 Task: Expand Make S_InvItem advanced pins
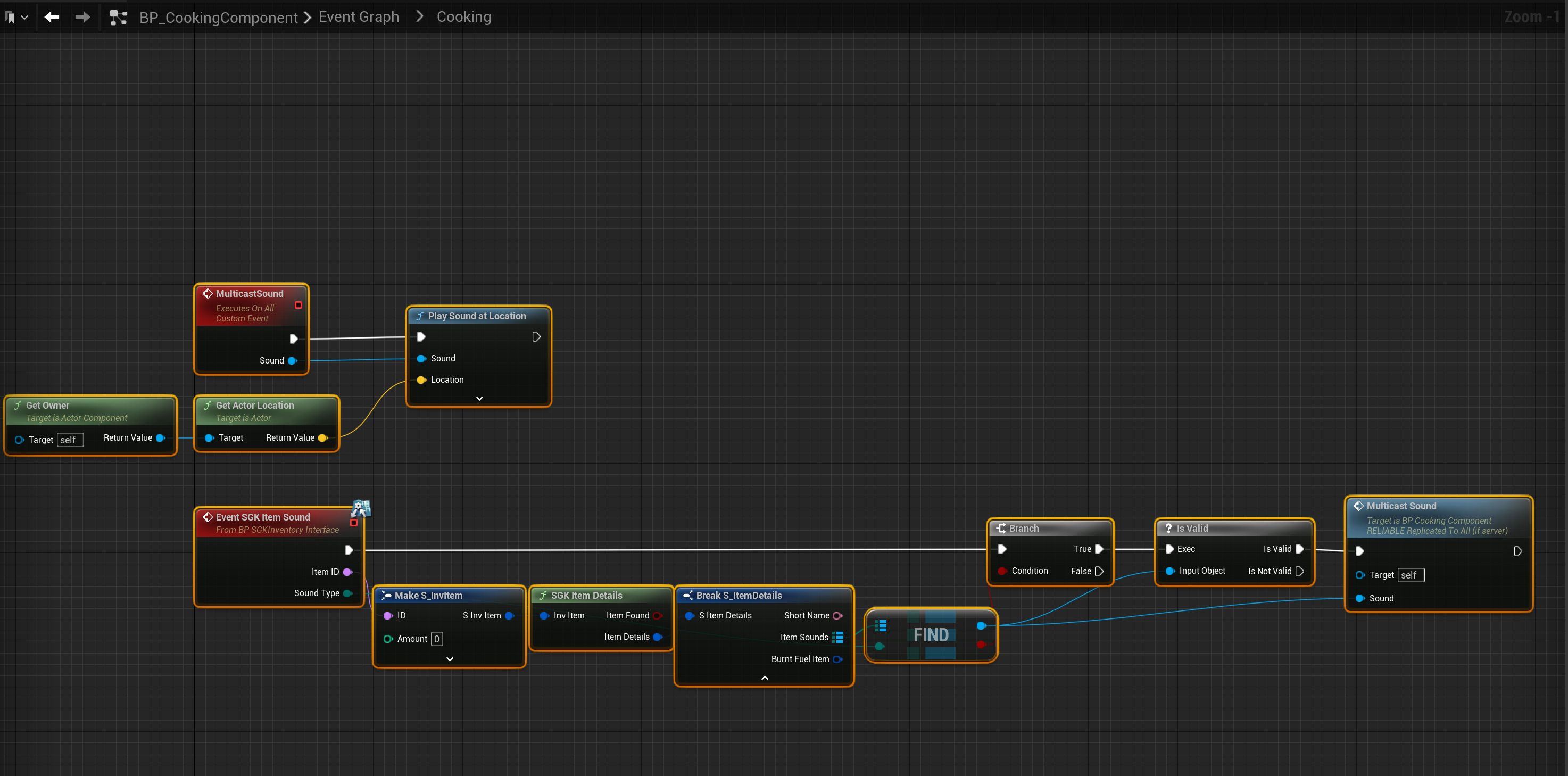click(x=449, y=659)
